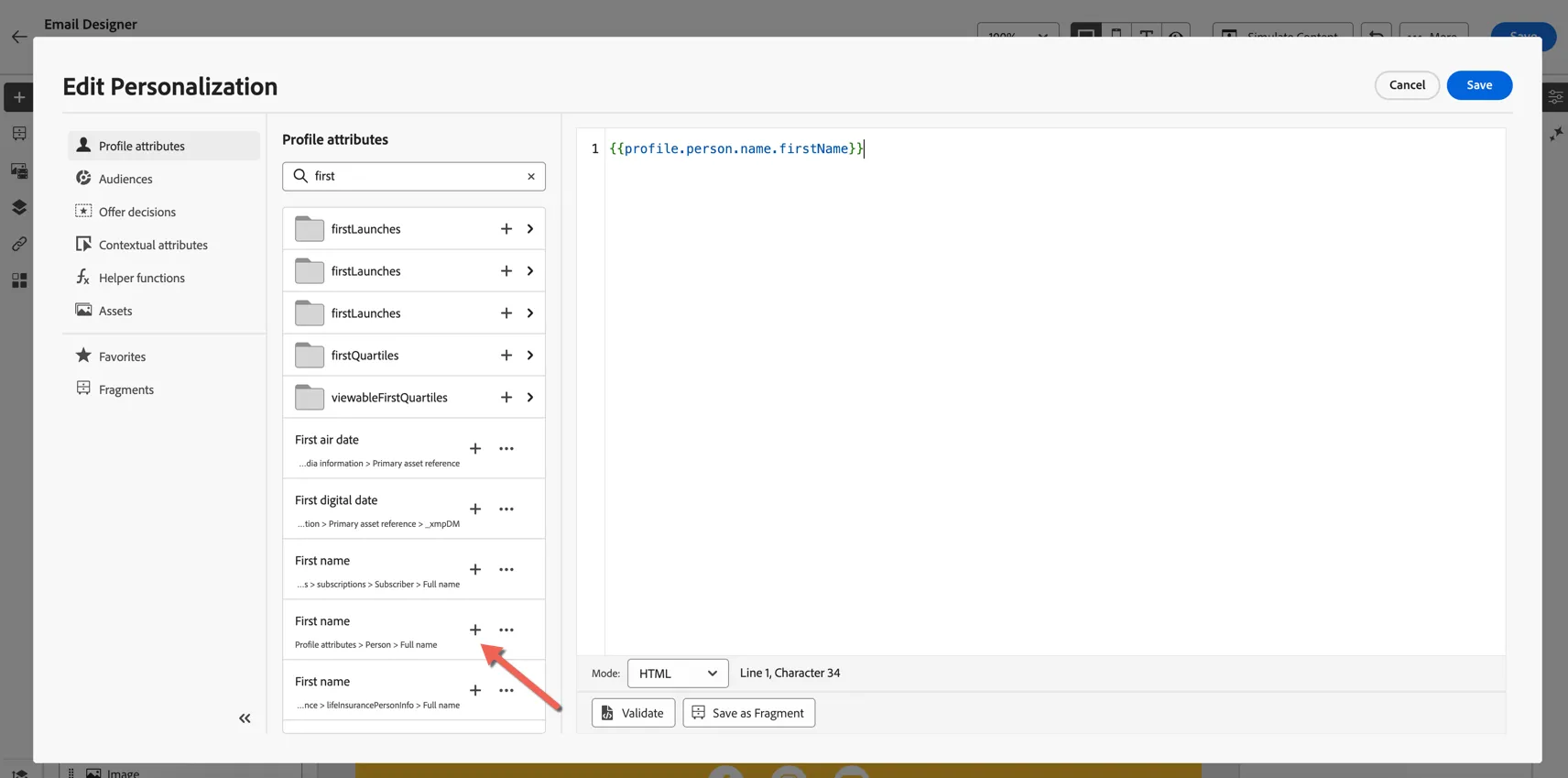Click the Cancel button
1568x778 pixels.
pyautogui.click(x=1407, y=85)
